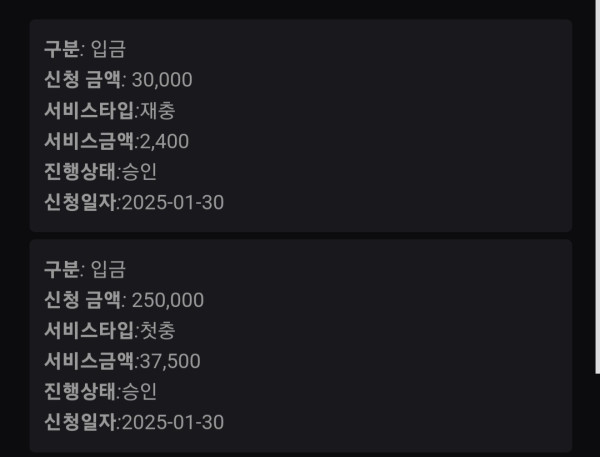The image size is (600, 457).
Task: Click 승인 status in the 첫충 record
Action: point(139,391)
